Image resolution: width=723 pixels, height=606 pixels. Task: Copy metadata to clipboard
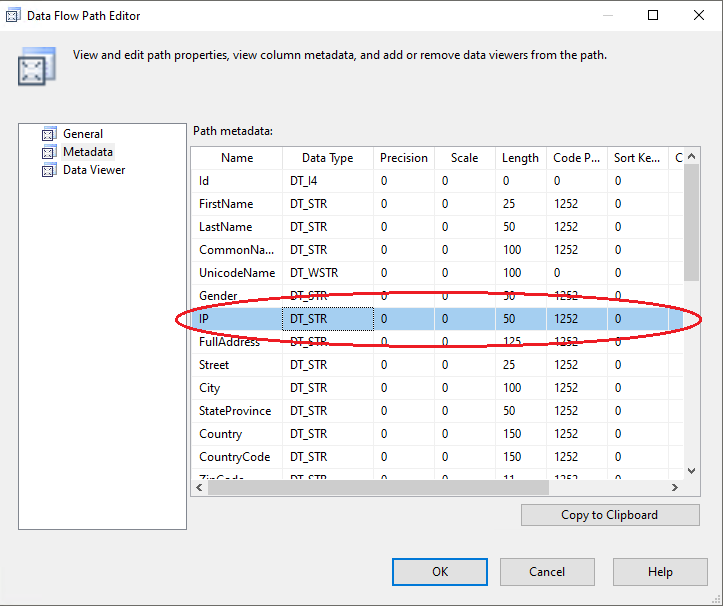[609, 515]
